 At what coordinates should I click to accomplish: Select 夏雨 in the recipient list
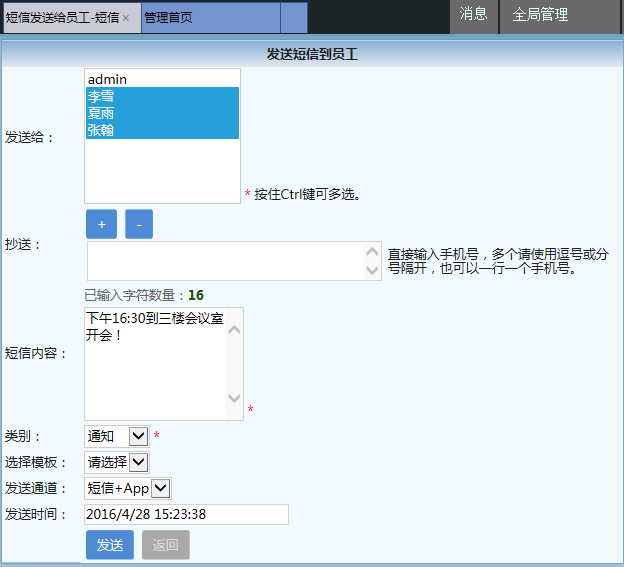pos(101,113)
